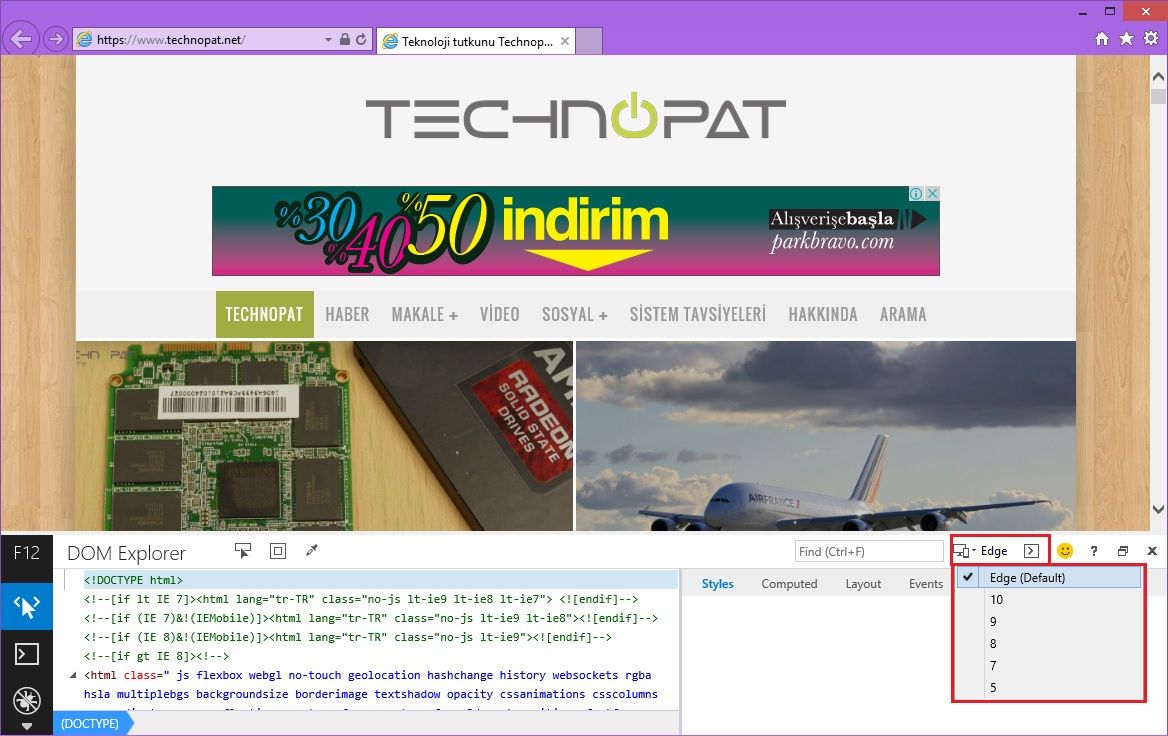Open the Tools gear icon
This screenshot has width=1168, height=736.
[1151, 39]
